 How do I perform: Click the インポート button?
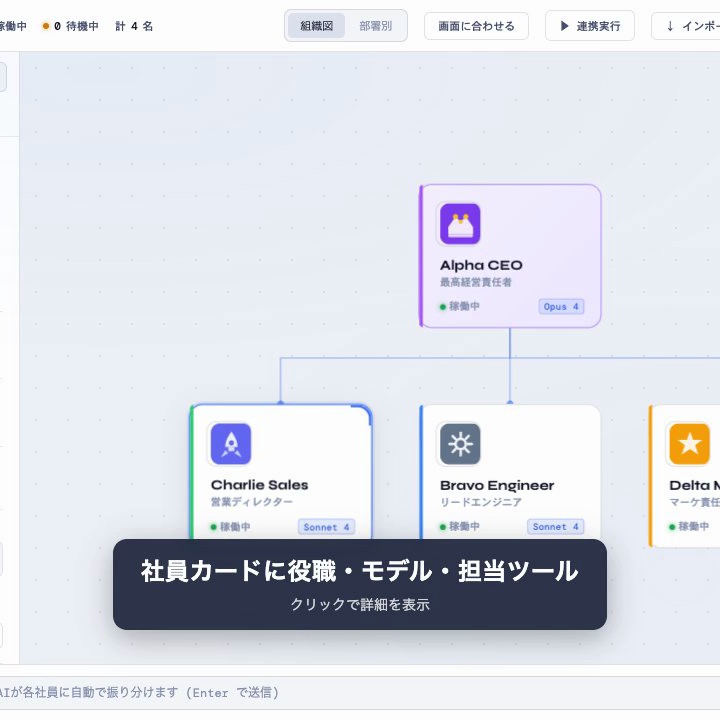(686, 26)
